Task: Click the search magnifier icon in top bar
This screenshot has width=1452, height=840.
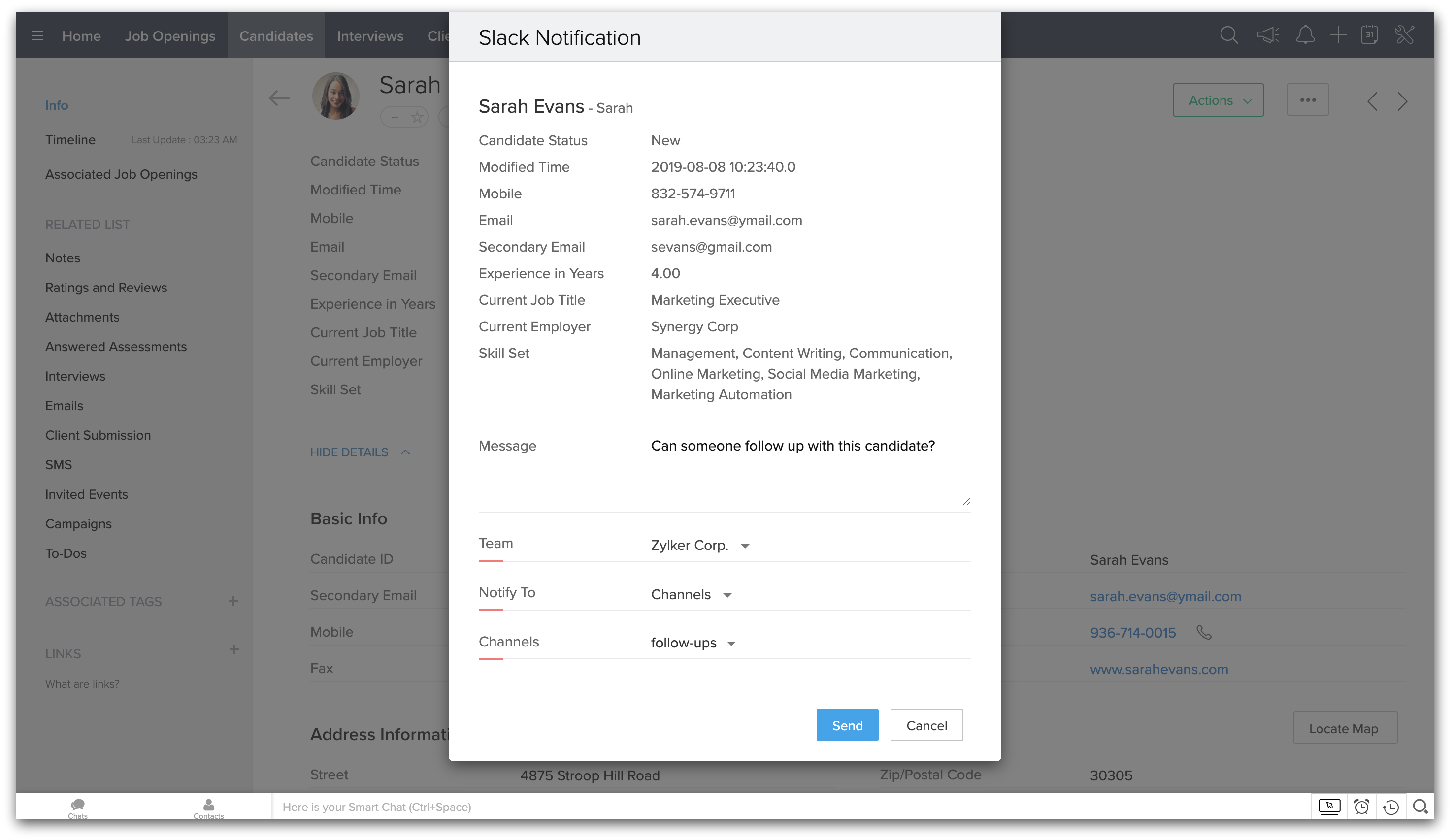Action: [1228, 36]
